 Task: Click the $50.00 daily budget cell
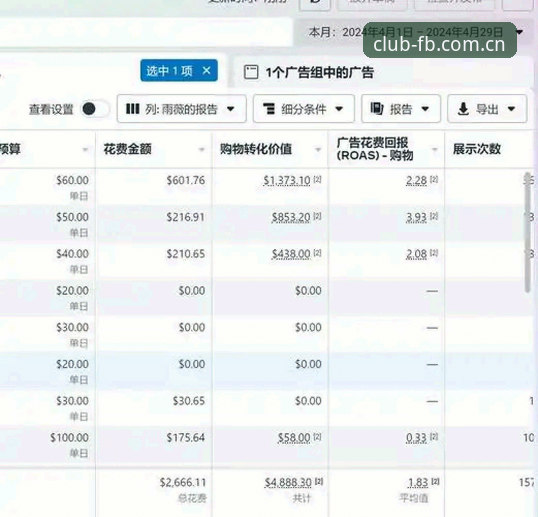72,217
